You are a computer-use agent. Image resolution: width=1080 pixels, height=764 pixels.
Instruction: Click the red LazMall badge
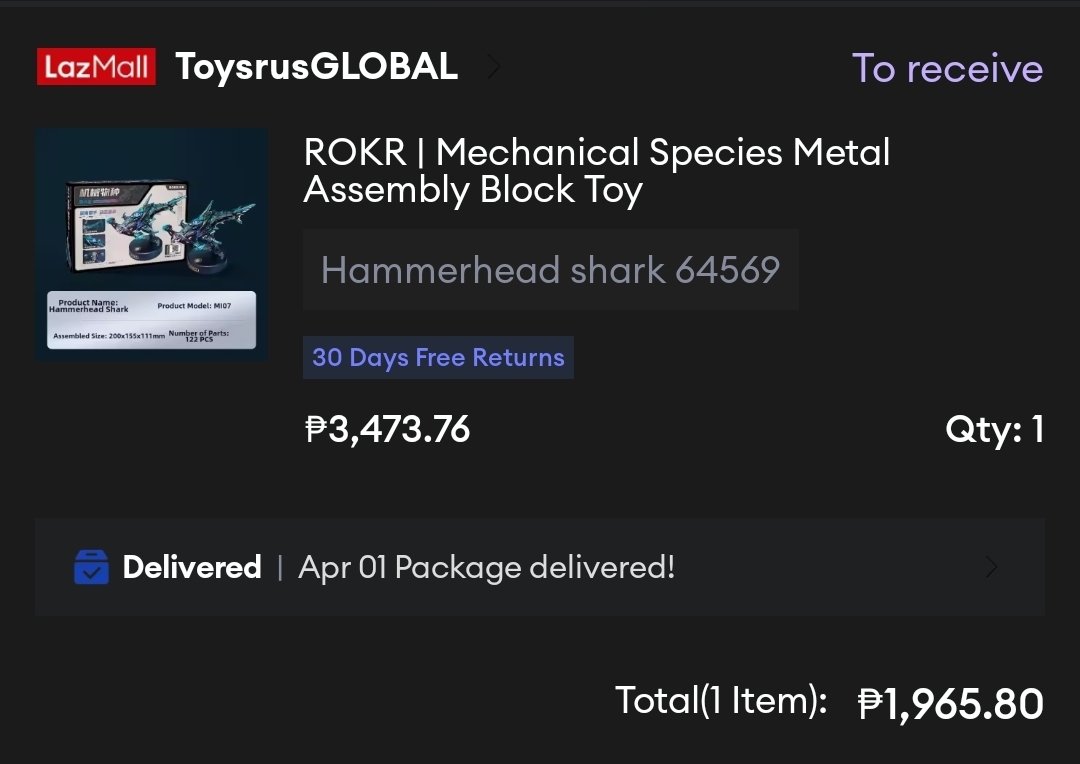click(96, 67)
